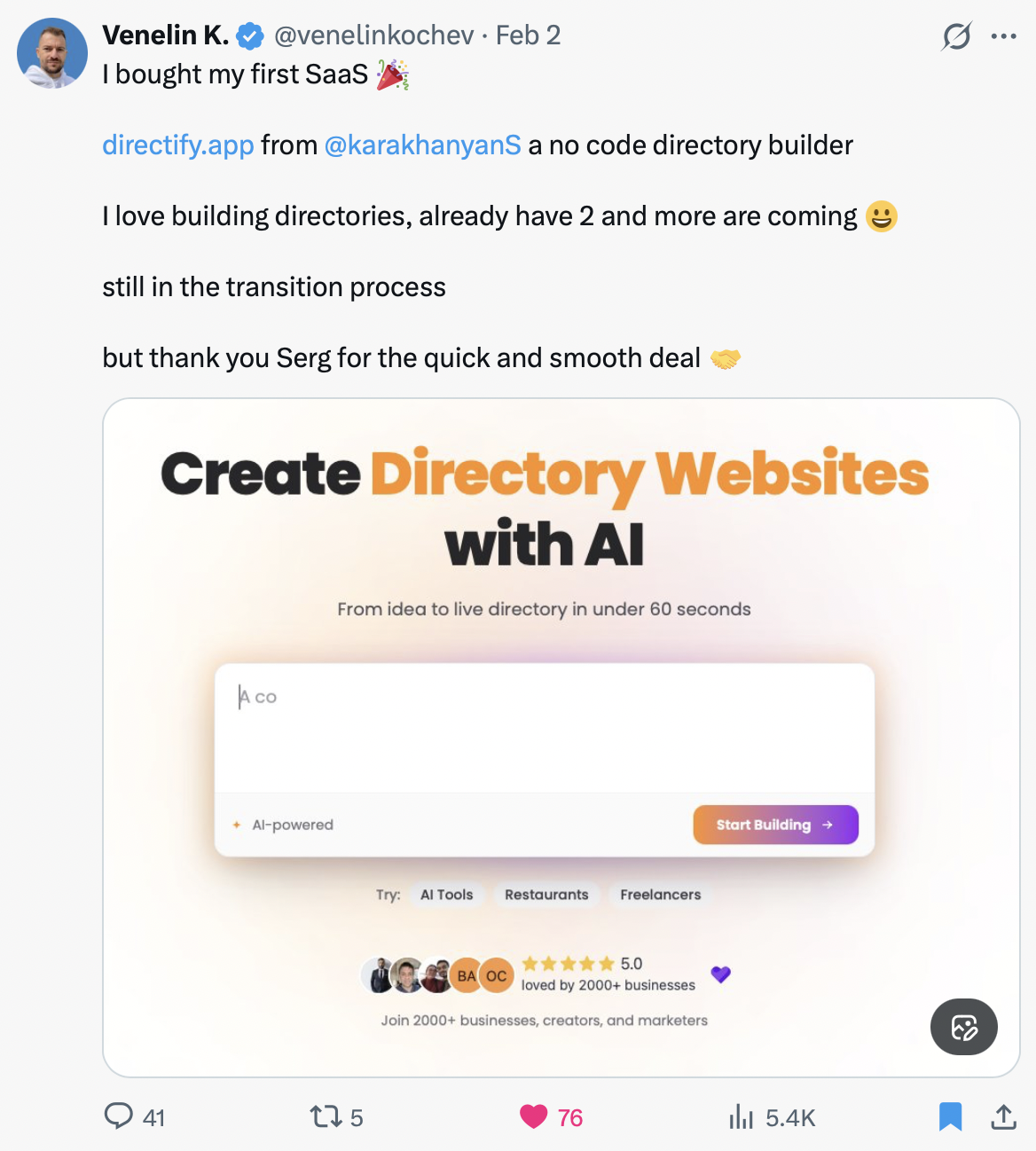Image resolution: width=1036 pixels, height=1151 pixels.
Task: Click the repost arrows icon
Action: (325, 1116)
